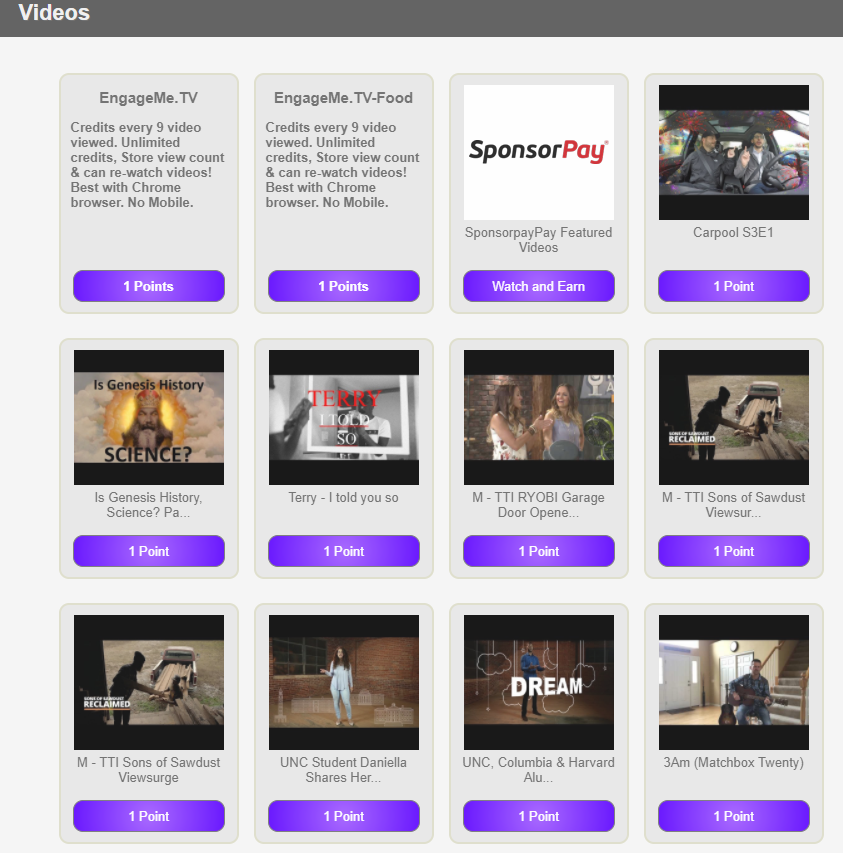Open the Terry I Told You So thumbnail
The height and width of the screenshot is (853, 843).
click(343, 417)
